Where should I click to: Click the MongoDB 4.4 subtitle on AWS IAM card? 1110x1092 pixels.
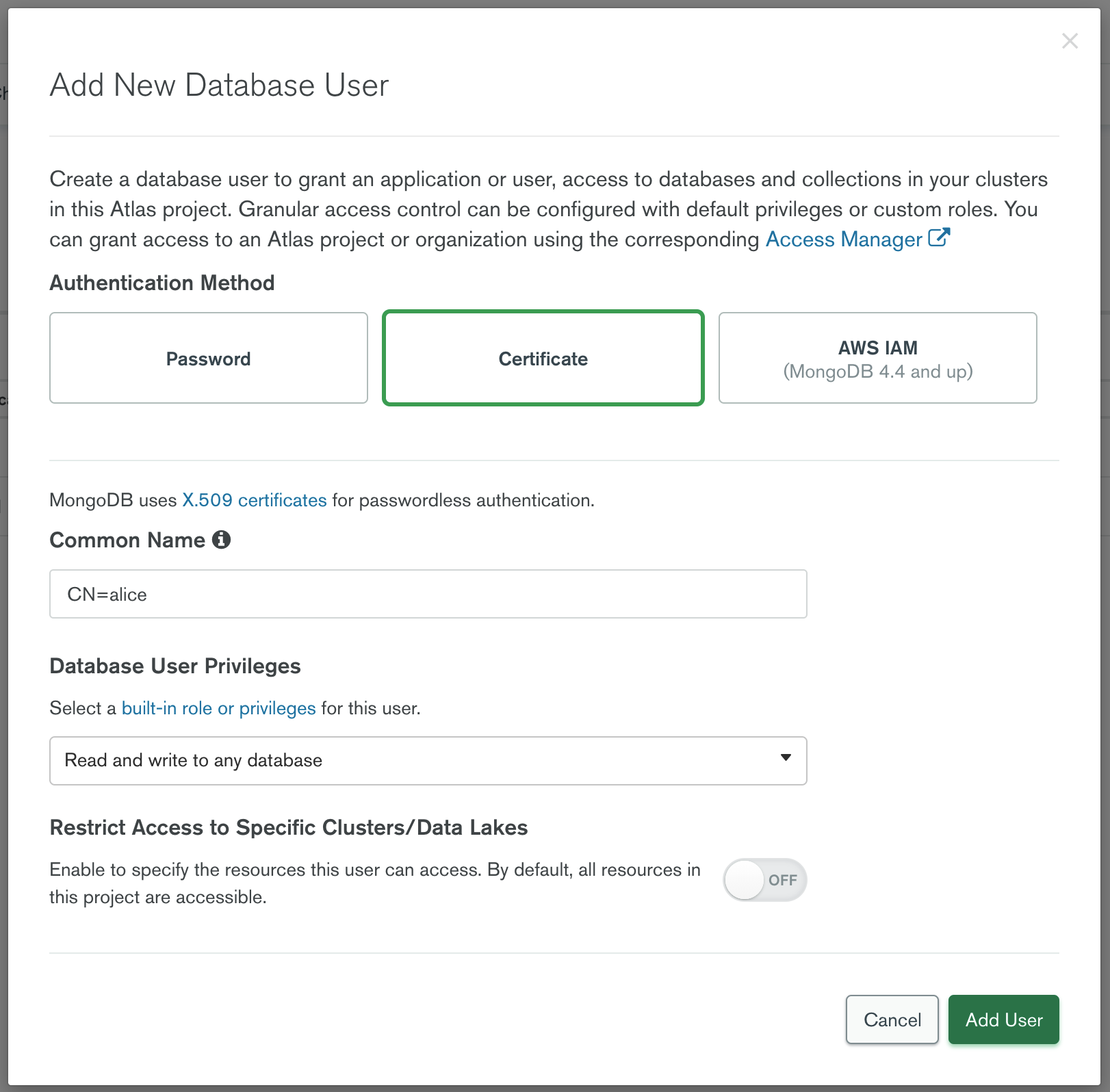[878, 372]
